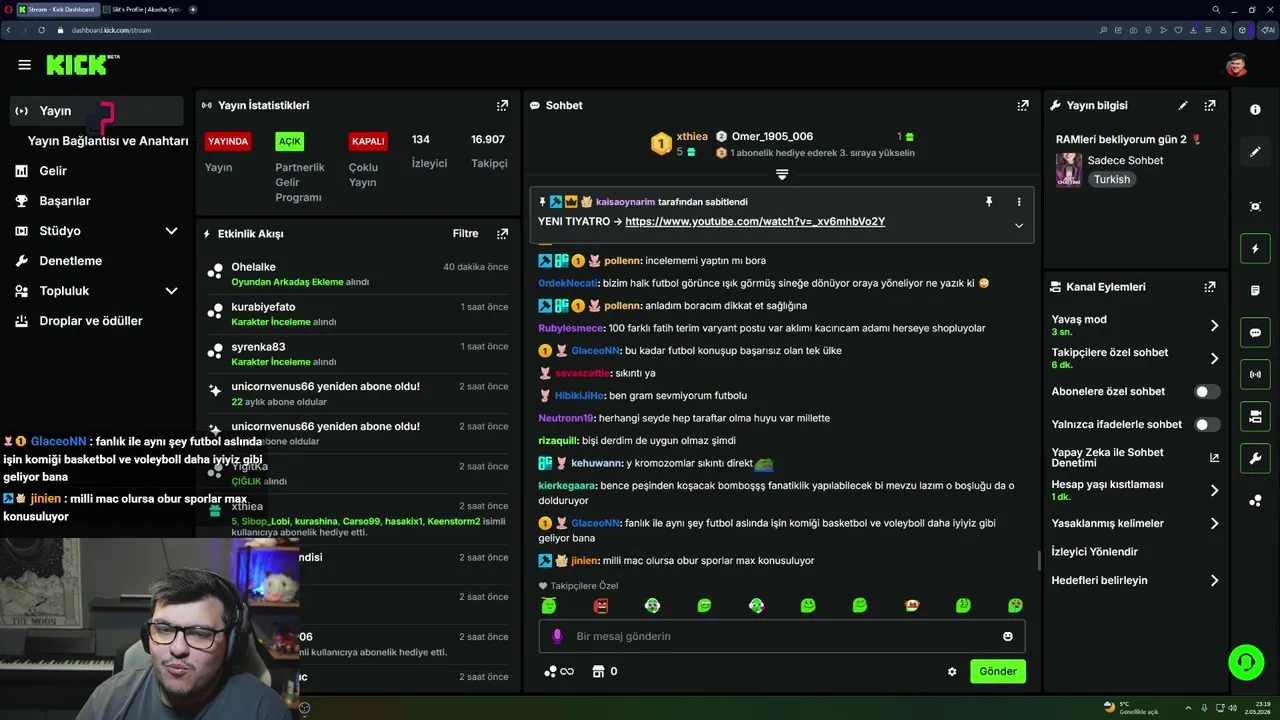Open the hamburger menu next to Kick logo
Viewport: 1280px width, 720px height.
tap(24, 65)
